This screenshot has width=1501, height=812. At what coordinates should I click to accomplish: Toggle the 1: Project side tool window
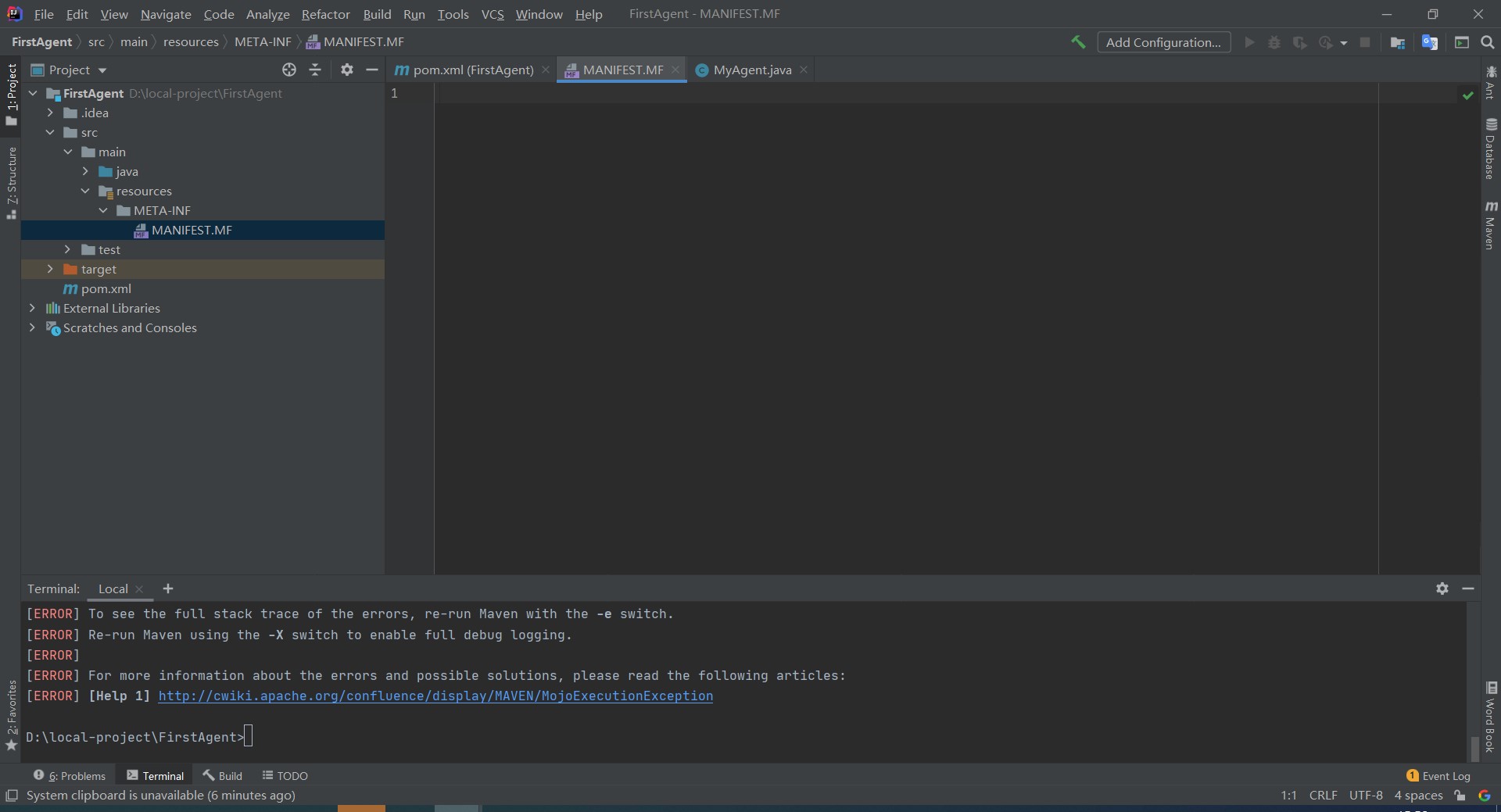(x=12, y=94)
